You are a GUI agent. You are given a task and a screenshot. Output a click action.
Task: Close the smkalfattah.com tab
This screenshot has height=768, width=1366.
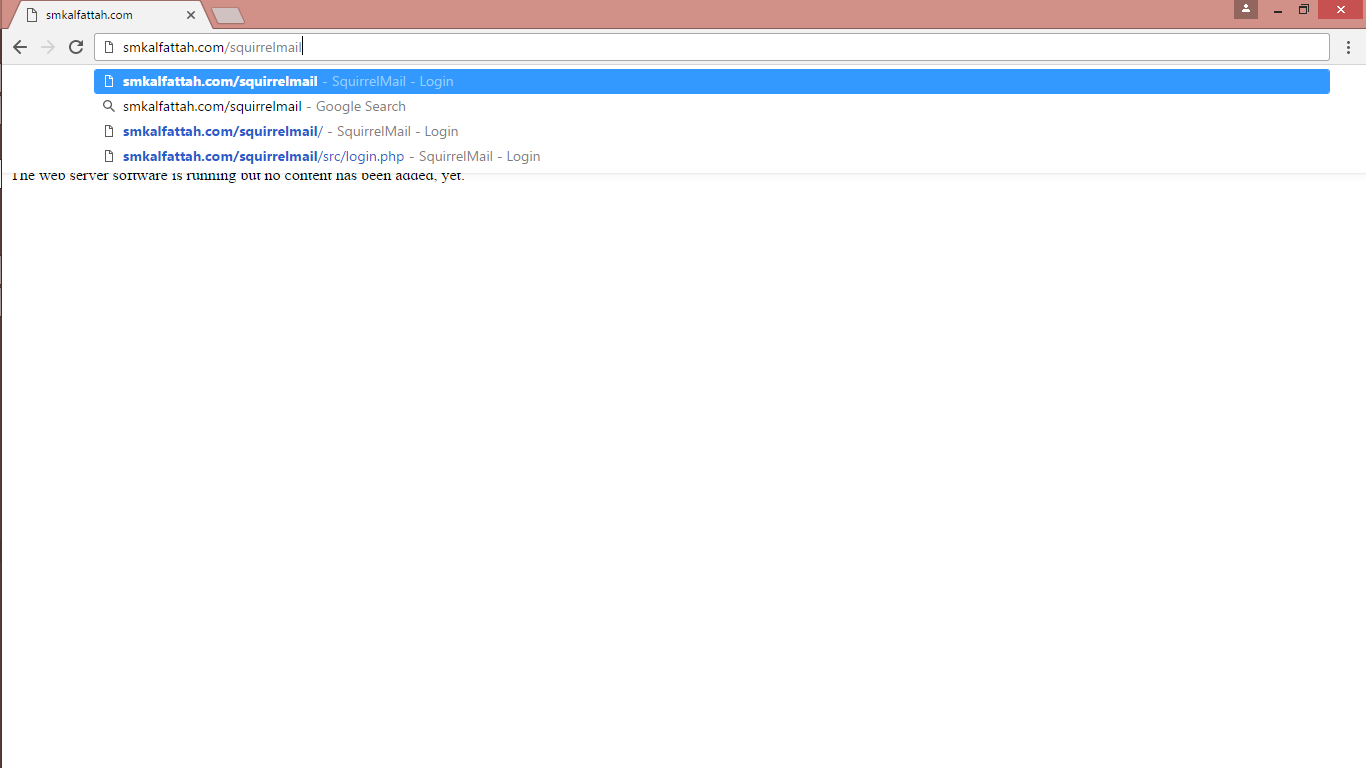[x=191, y=15]
